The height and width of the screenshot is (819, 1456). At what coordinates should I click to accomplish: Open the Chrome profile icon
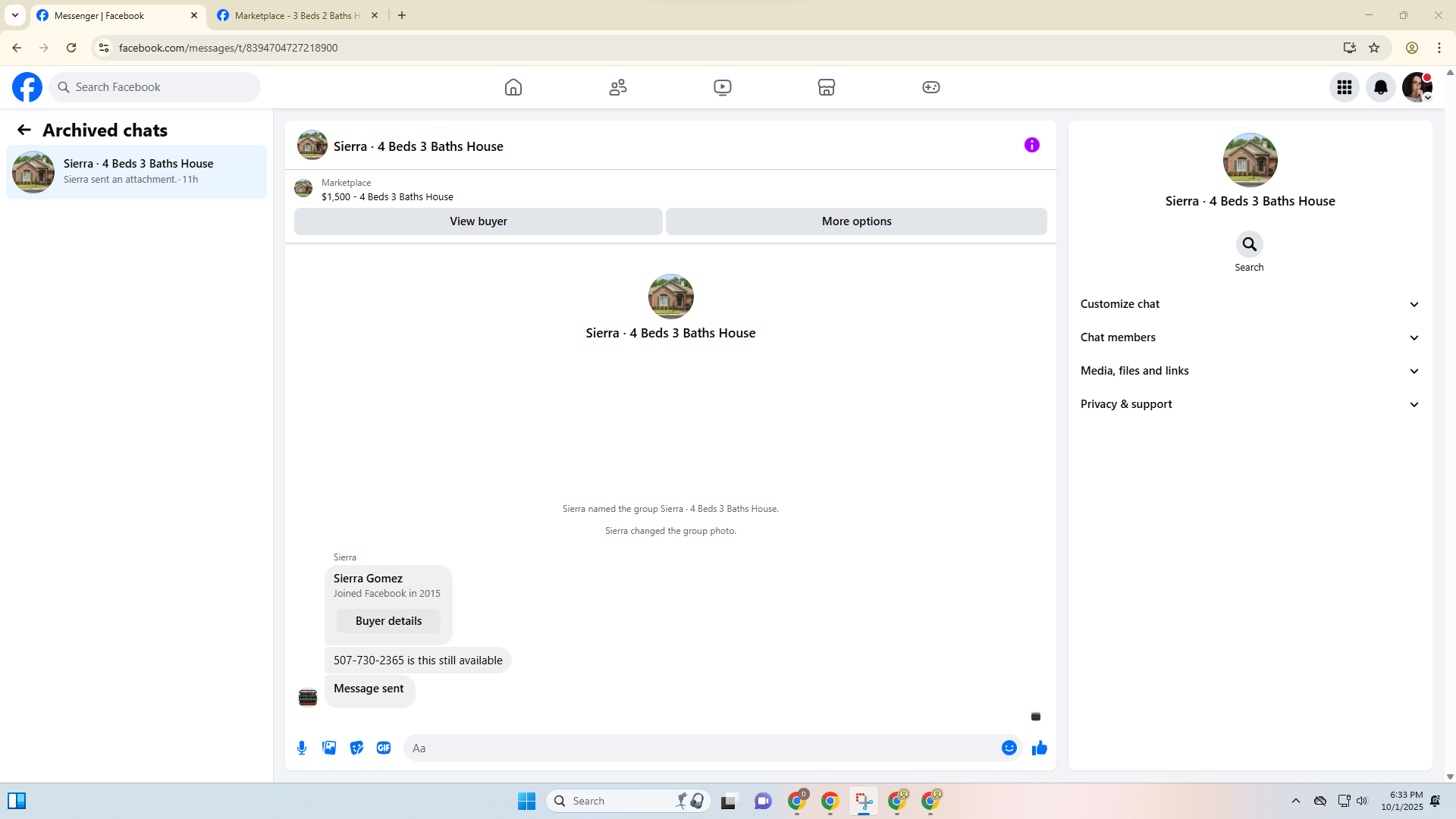coord(1412,48)
